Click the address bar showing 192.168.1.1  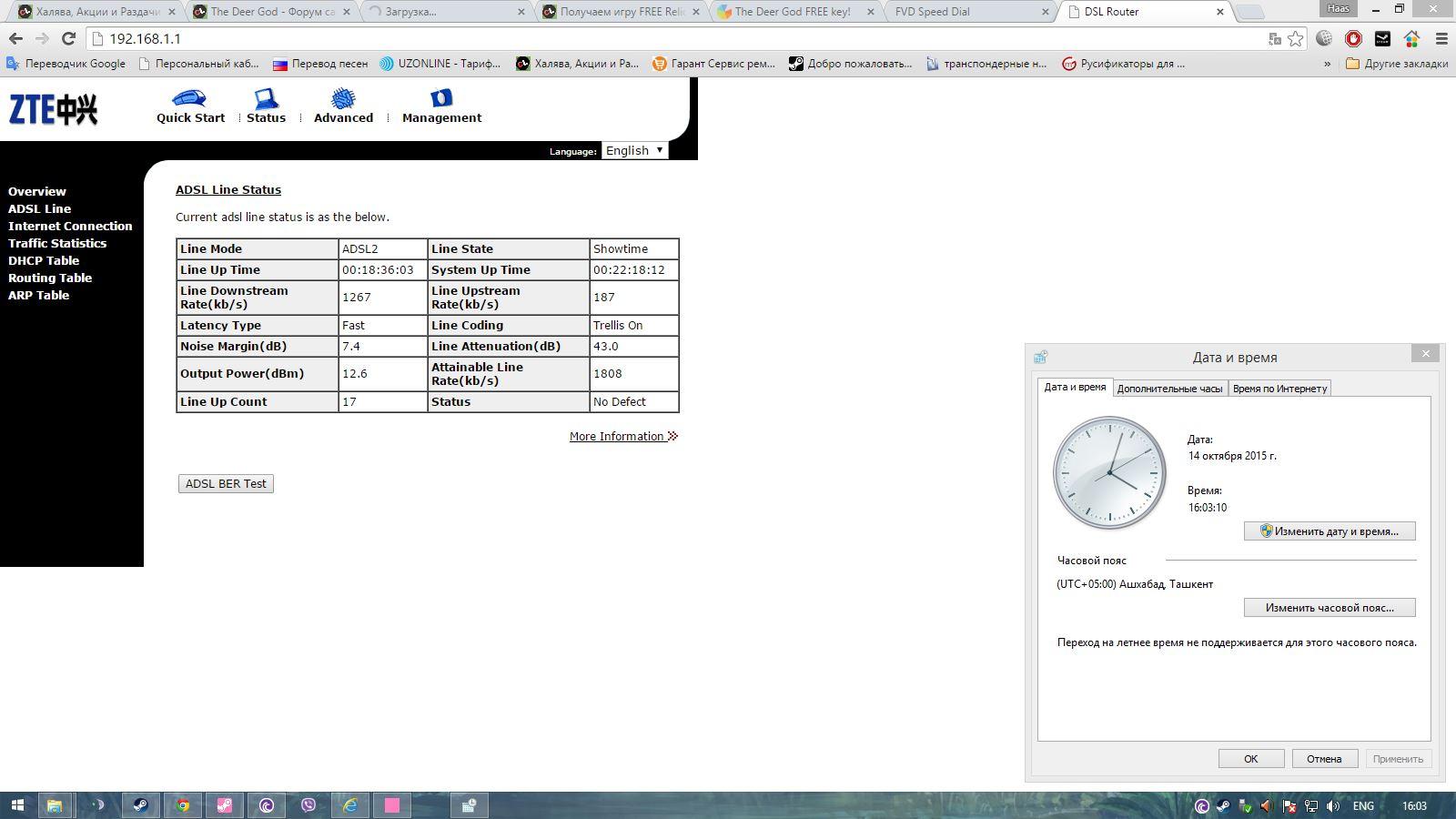[673, 39]
